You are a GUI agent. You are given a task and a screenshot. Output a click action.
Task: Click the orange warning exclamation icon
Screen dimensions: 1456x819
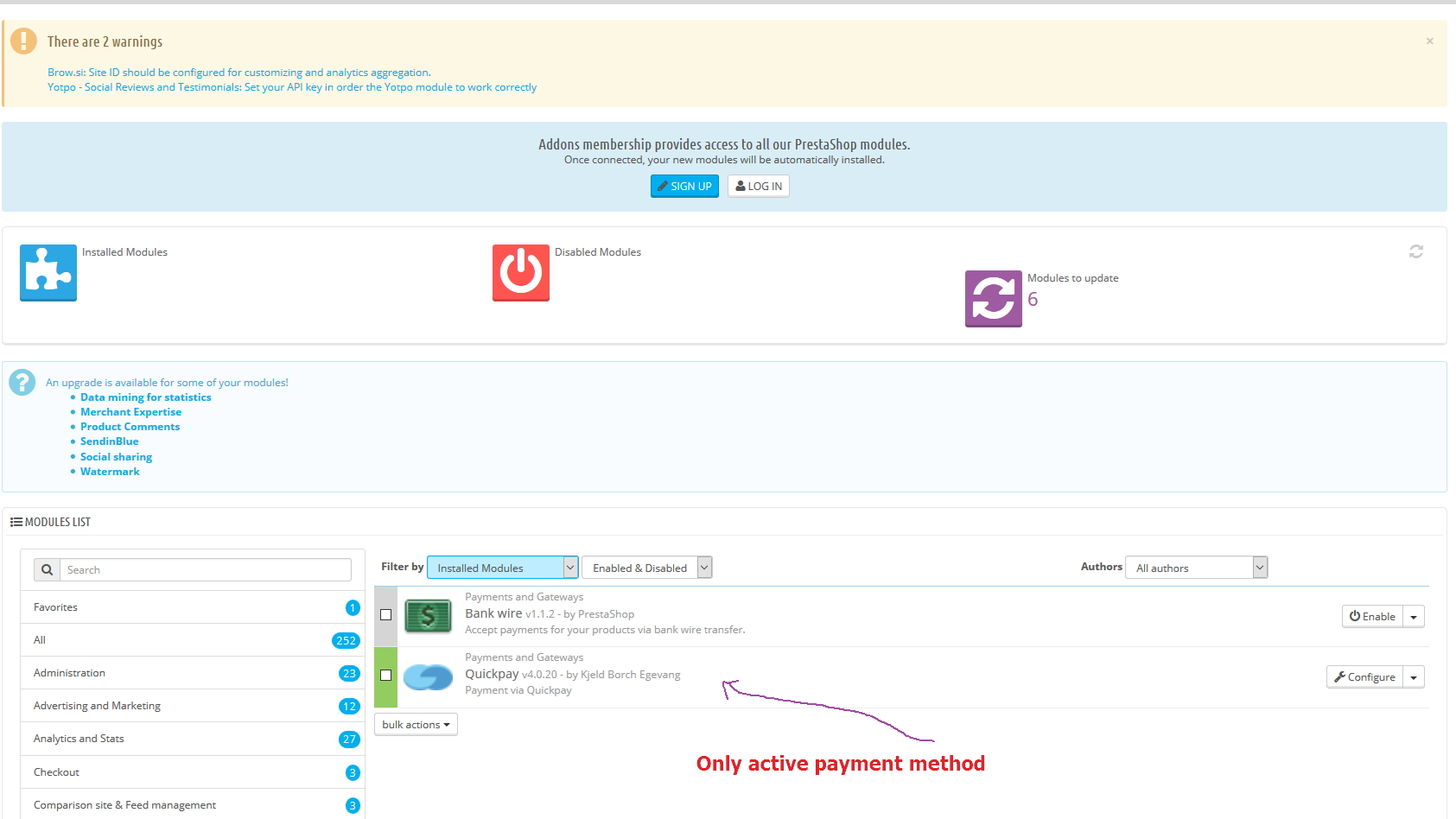point(23,41)
